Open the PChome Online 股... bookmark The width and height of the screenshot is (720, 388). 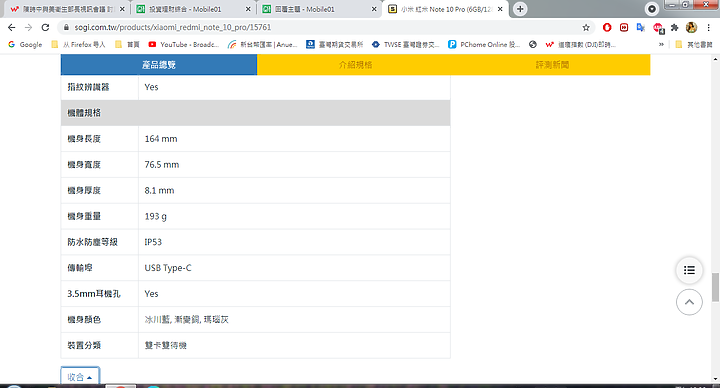tap(484, 45)
